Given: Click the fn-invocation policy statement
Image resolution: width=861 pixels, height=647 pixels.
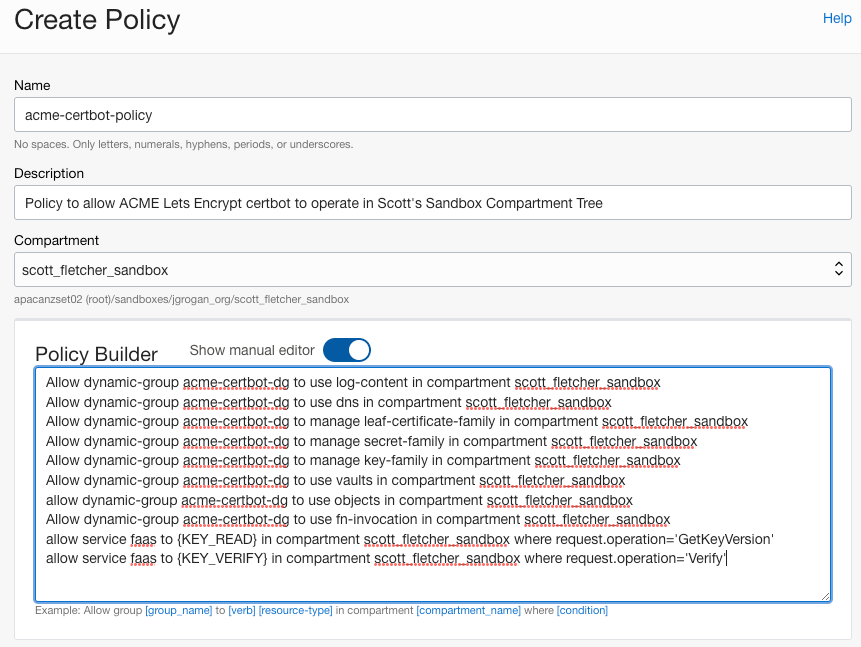Looking at the screenshot, I should 357,519.
